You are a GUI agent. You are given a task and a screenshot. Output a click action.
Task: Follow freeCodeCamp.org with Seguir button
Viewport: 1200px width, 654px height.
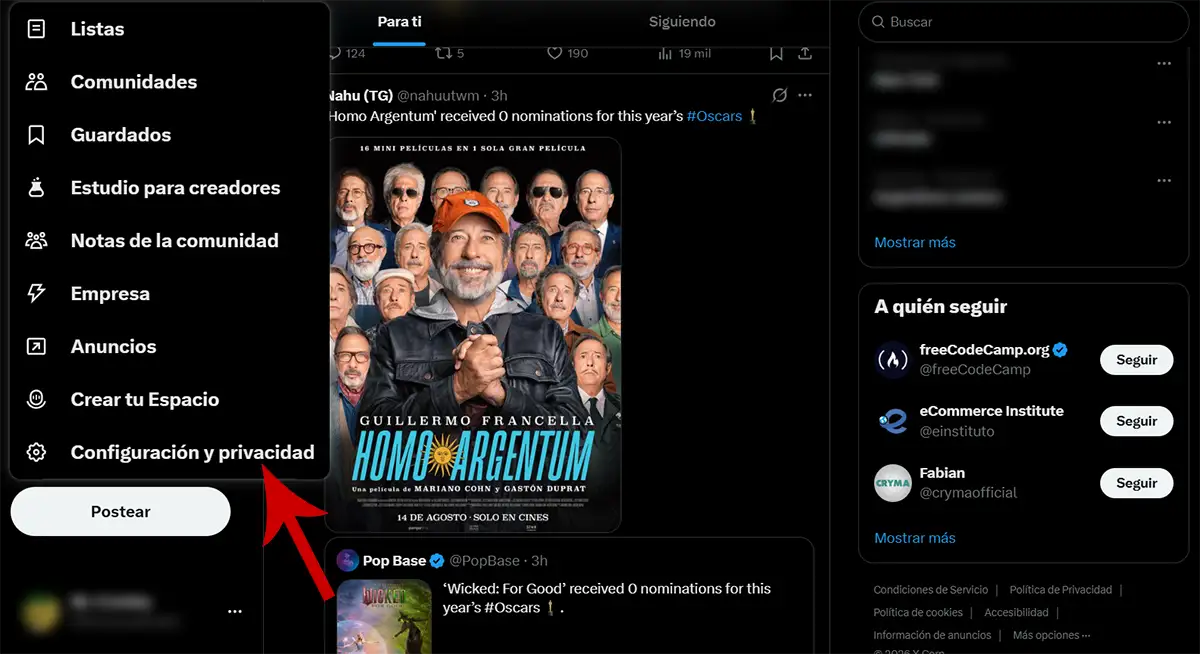pyautogui.click(x=1136, y=360)
